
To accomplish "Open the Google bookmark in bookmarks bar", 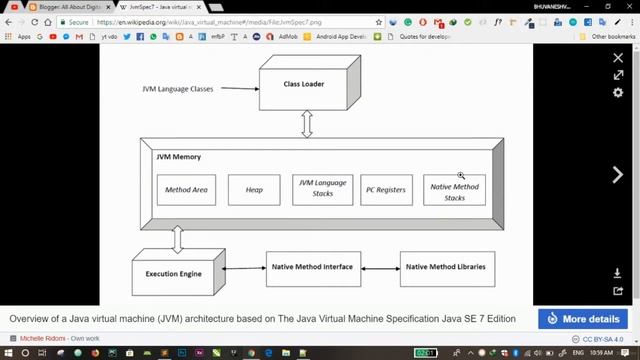I will click(40, 37).
